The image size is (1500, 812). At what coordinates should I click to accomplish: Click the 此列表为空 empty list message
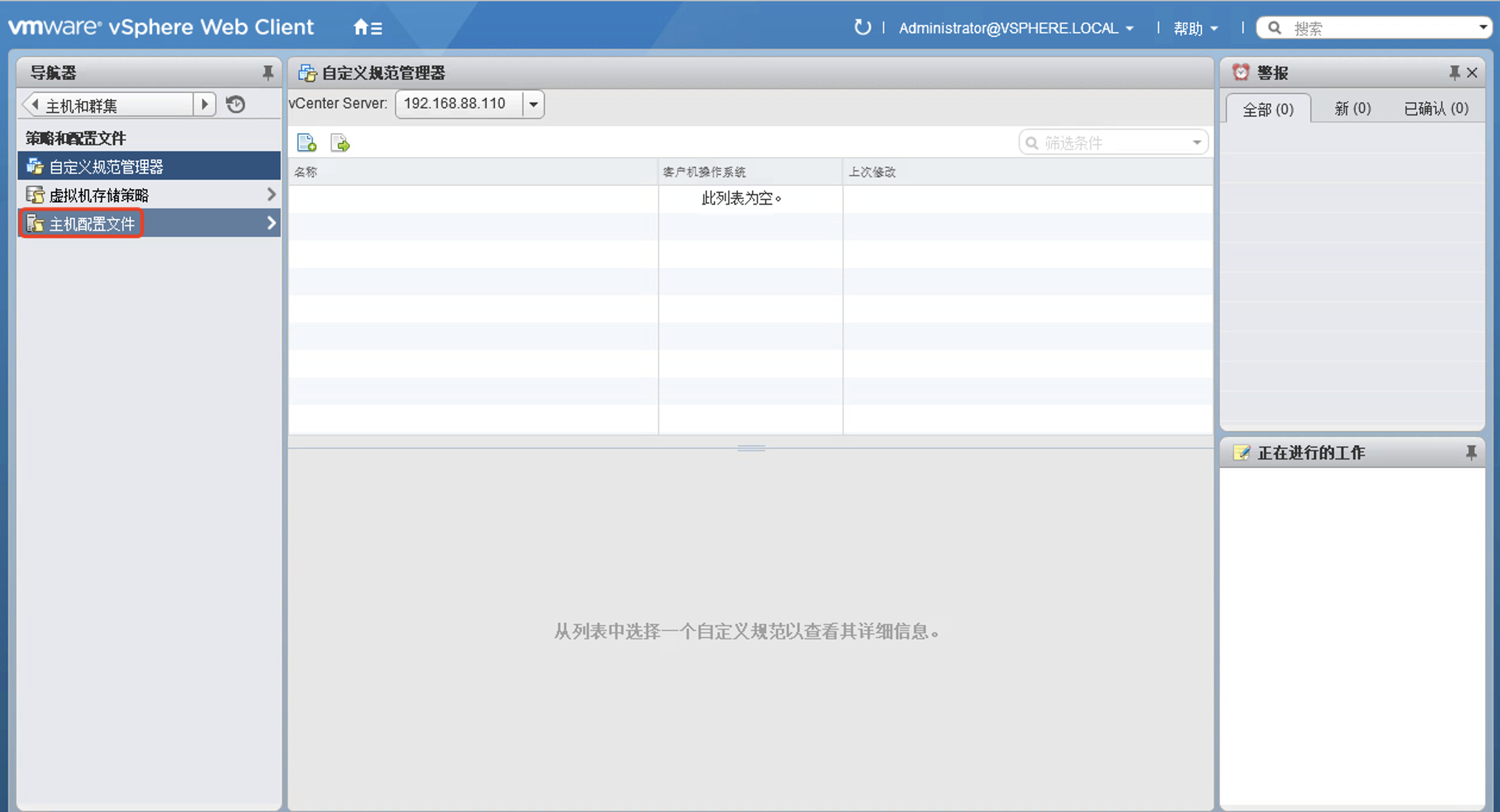point(742,198)
